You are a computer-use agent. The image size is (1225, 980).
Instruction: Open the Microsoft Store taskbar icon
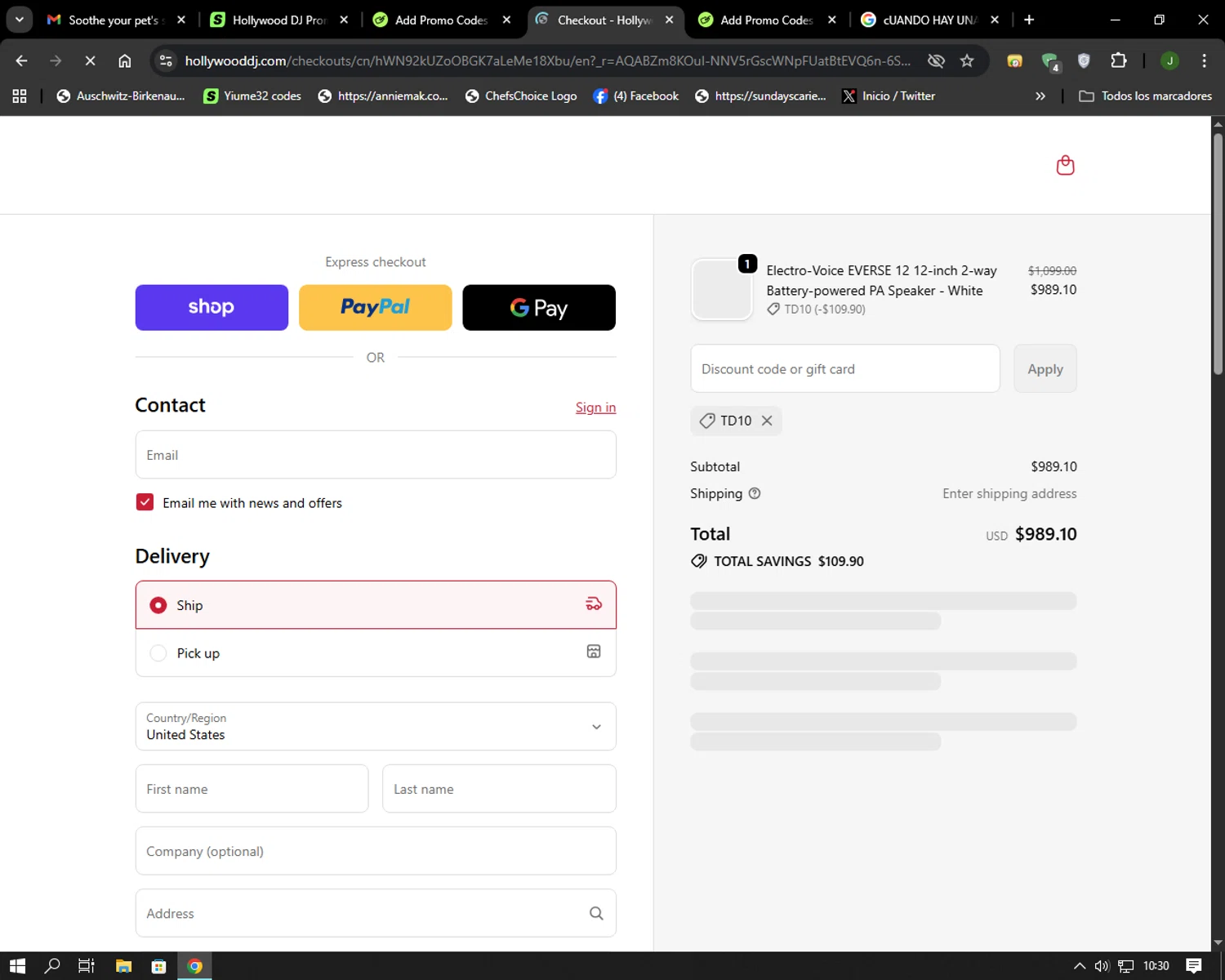click(159, 966)
